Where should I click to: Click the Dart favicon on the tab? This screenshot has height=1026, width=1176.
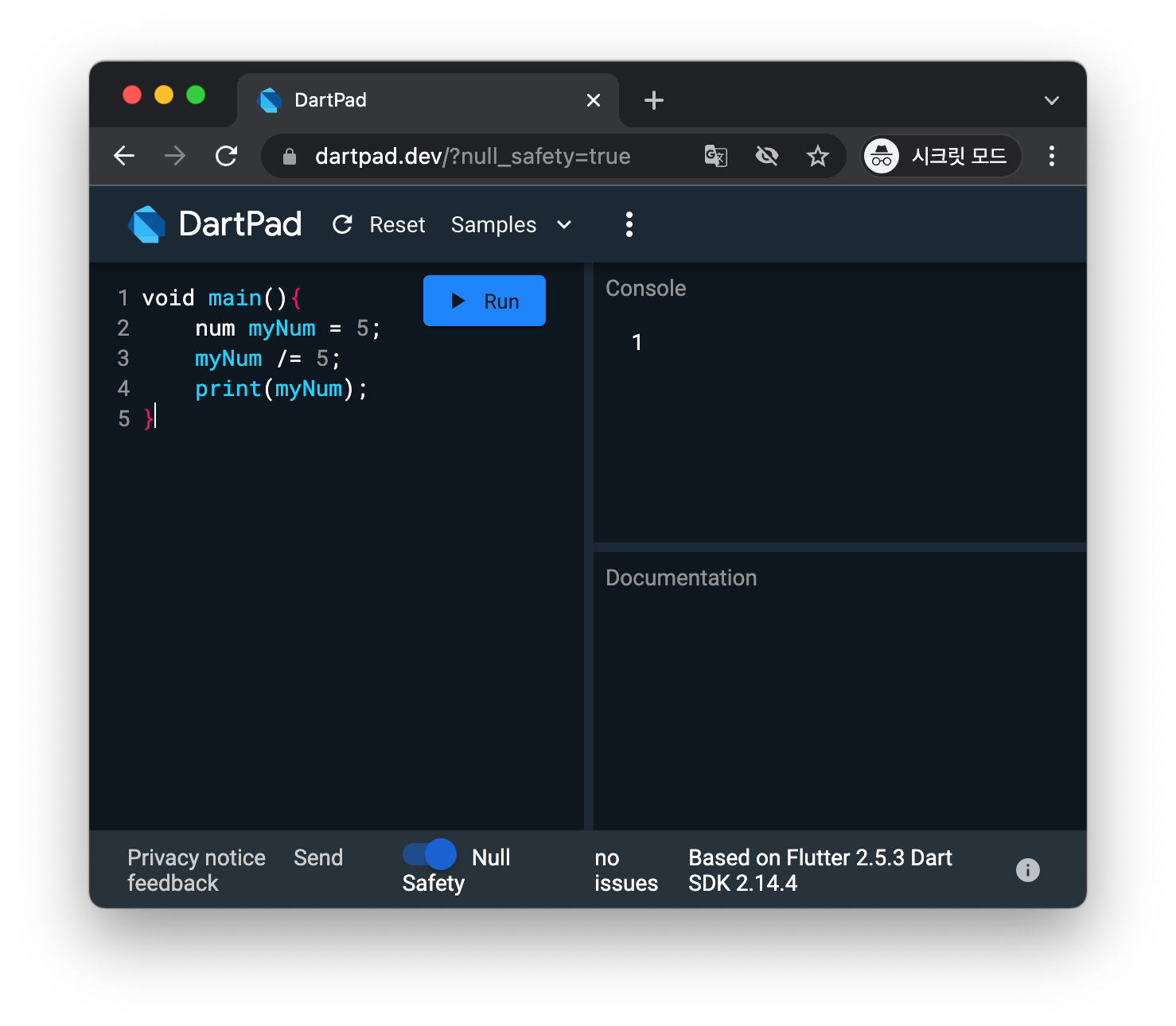(271, 100)
